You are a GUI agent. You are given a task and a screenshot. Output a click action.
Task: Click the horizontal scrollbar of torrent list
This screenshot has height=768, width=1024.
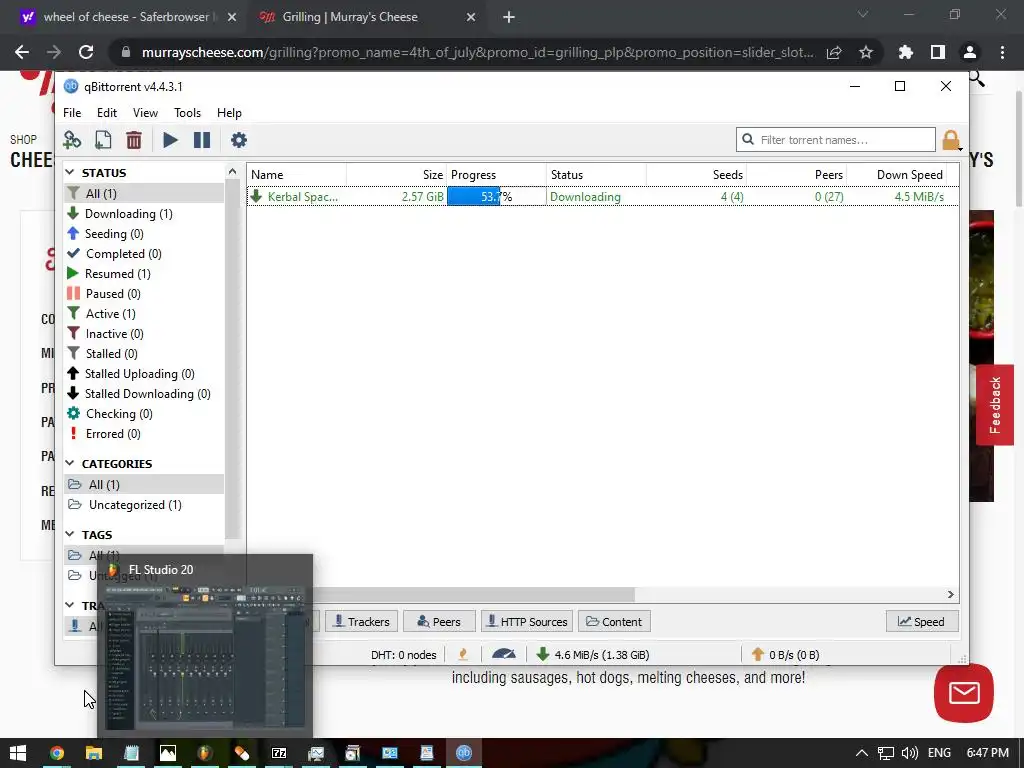pyautogui.click(x=473, y=594)
